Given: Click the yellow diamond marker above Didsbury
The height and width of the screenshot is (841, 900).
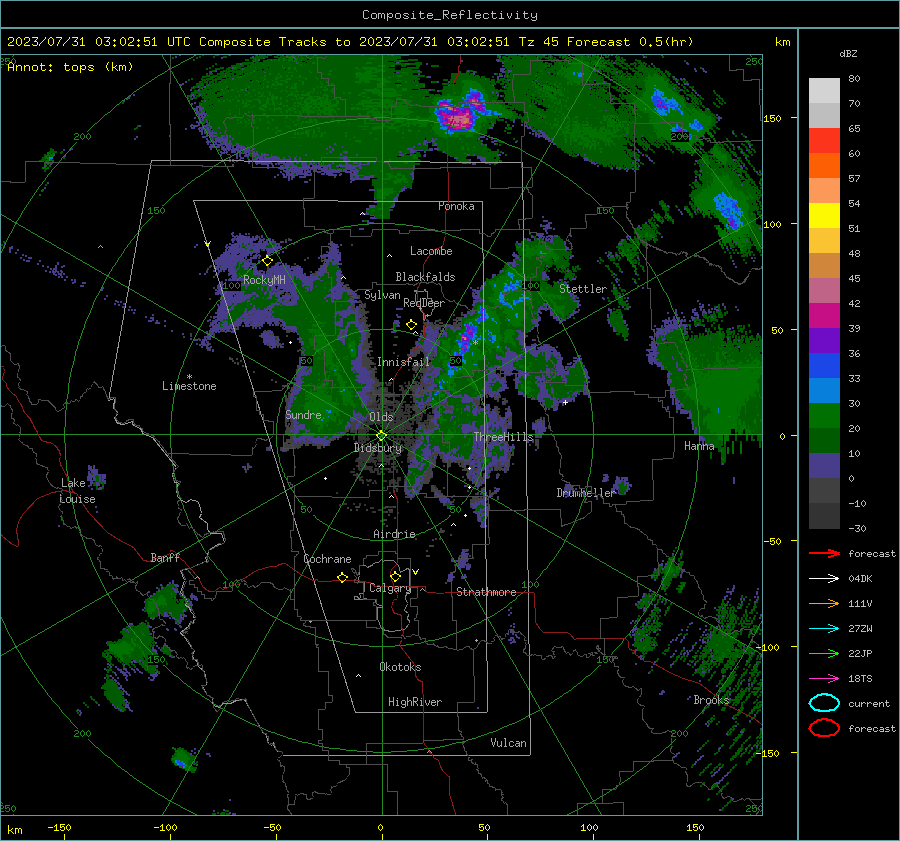Looking at the screenshot, I should pos(381,436).
